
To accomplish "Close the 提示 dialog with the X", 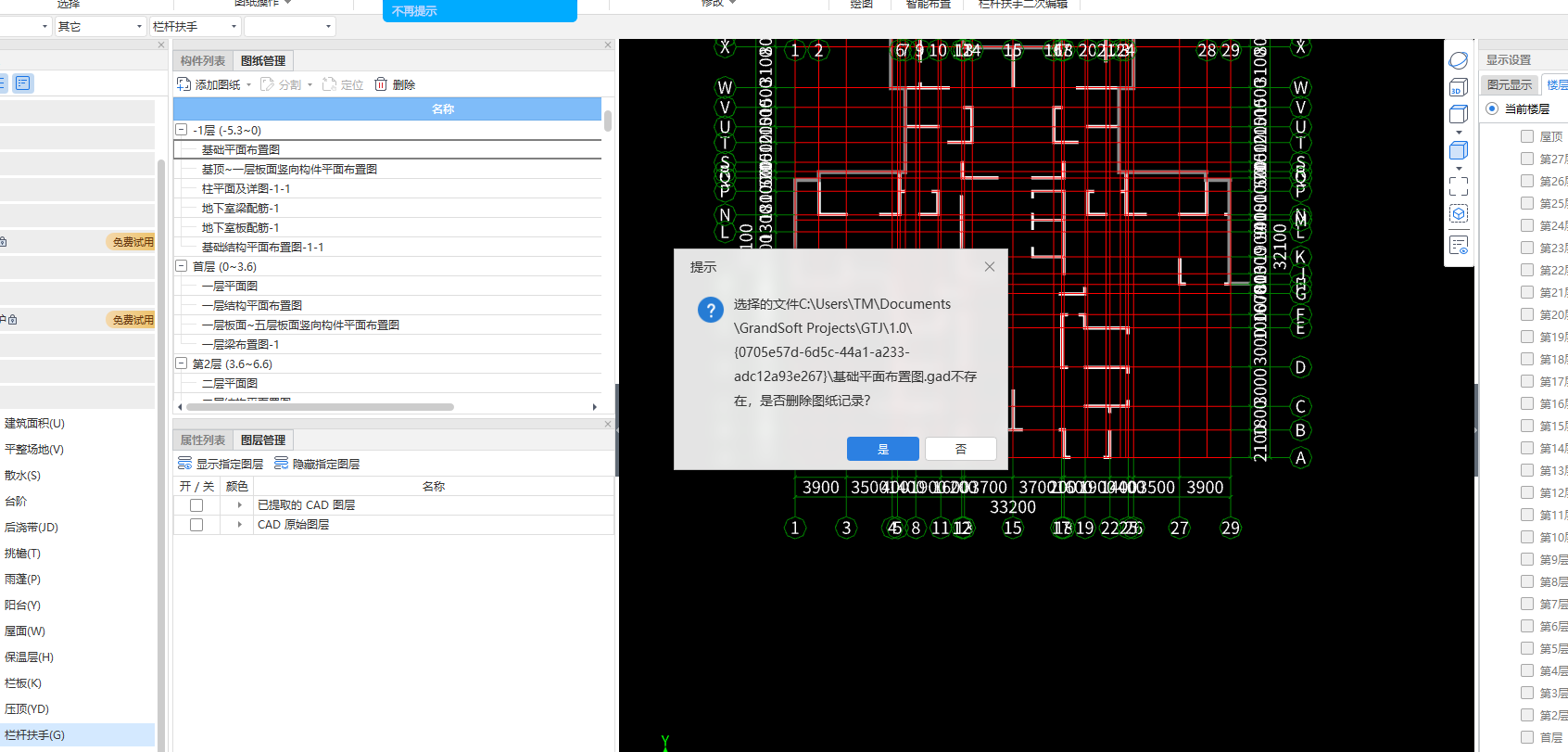I will pyautogui.click(x=990, y=266).
